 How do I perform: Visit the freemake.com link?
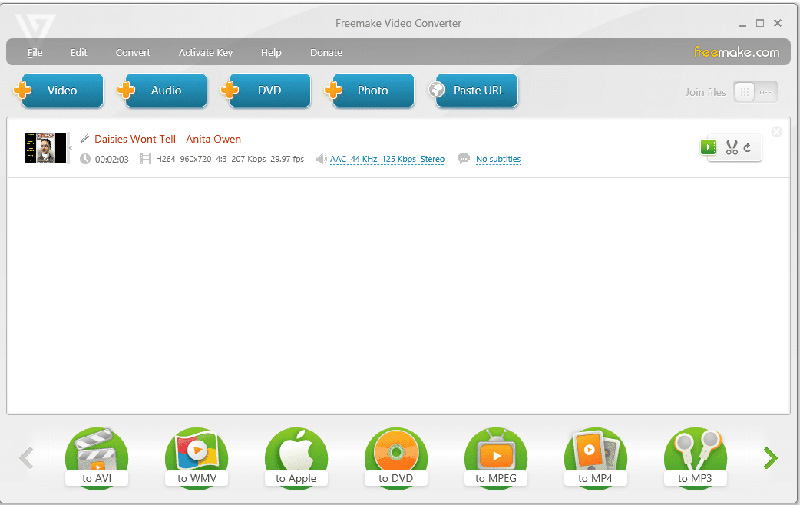click(x=736, y=52)
